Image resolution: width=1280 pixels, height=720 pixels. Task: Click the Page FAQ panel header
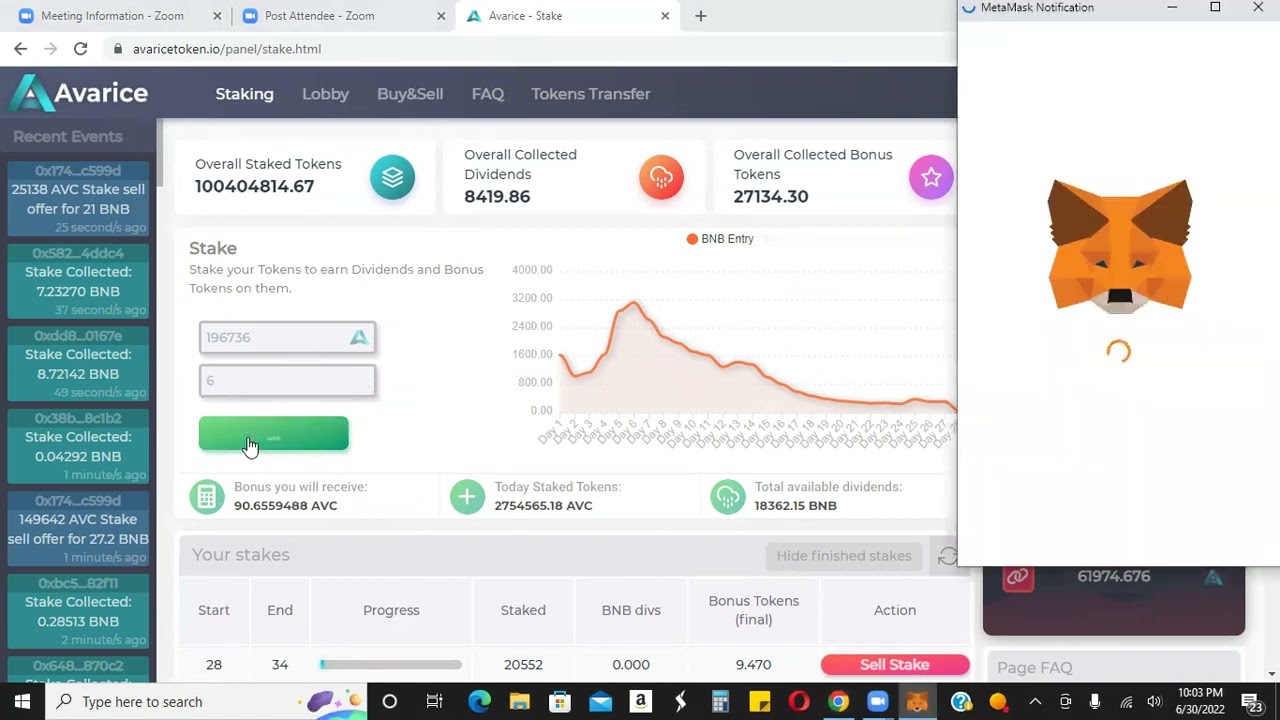pos(1112,667)
